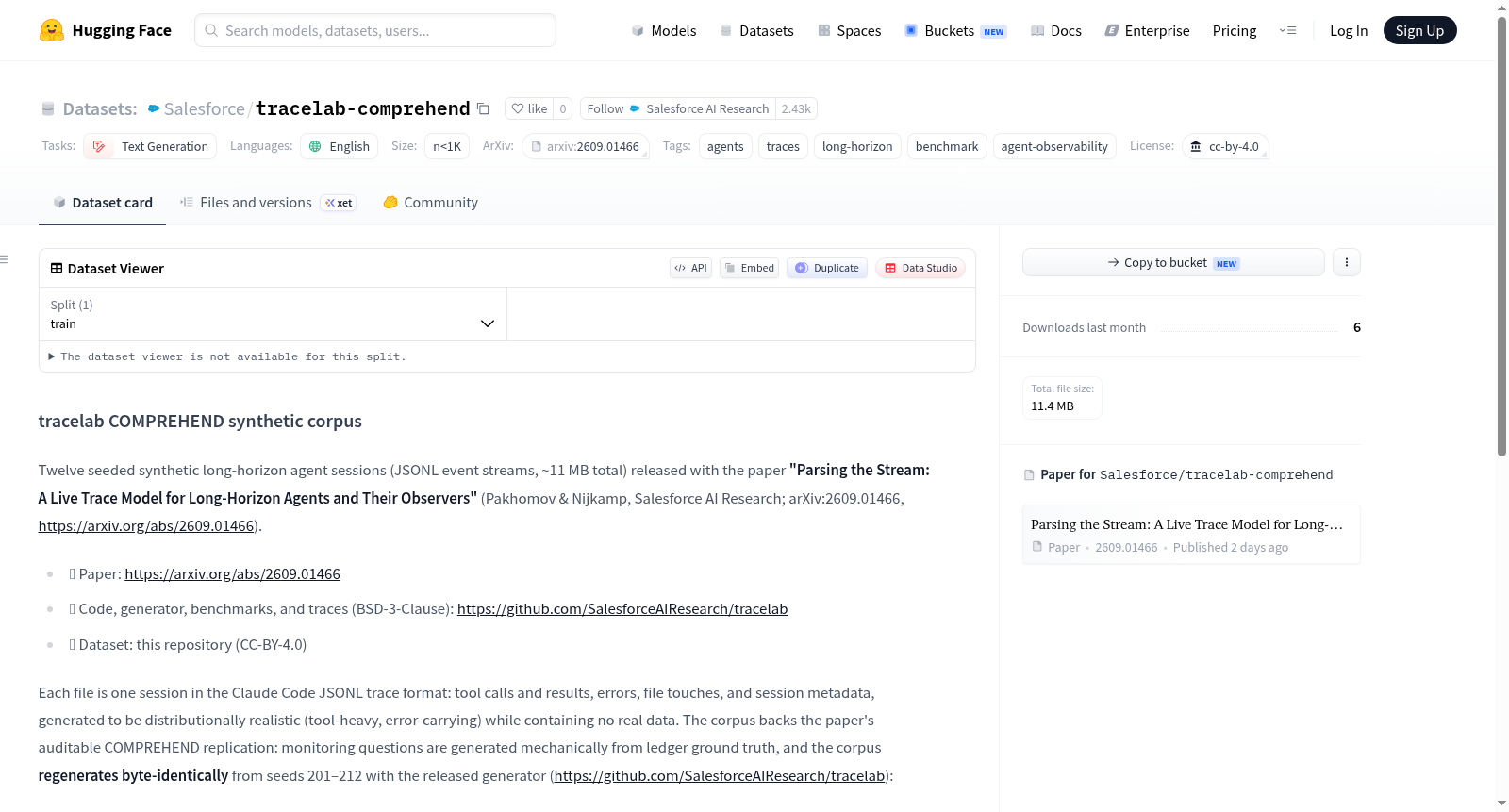Open the three-dot more options menu
1509x812 pixels.
point(1347,262)
